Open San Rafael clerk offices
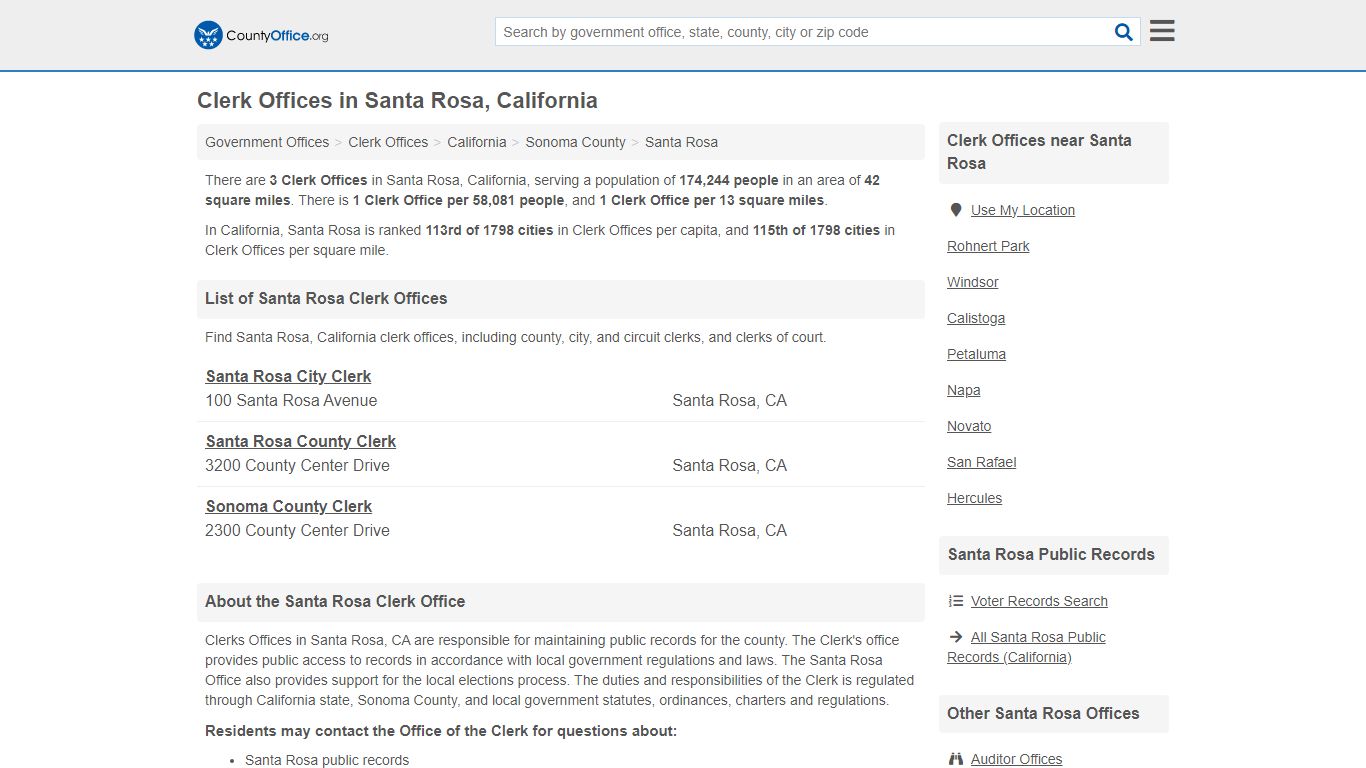 982,462
